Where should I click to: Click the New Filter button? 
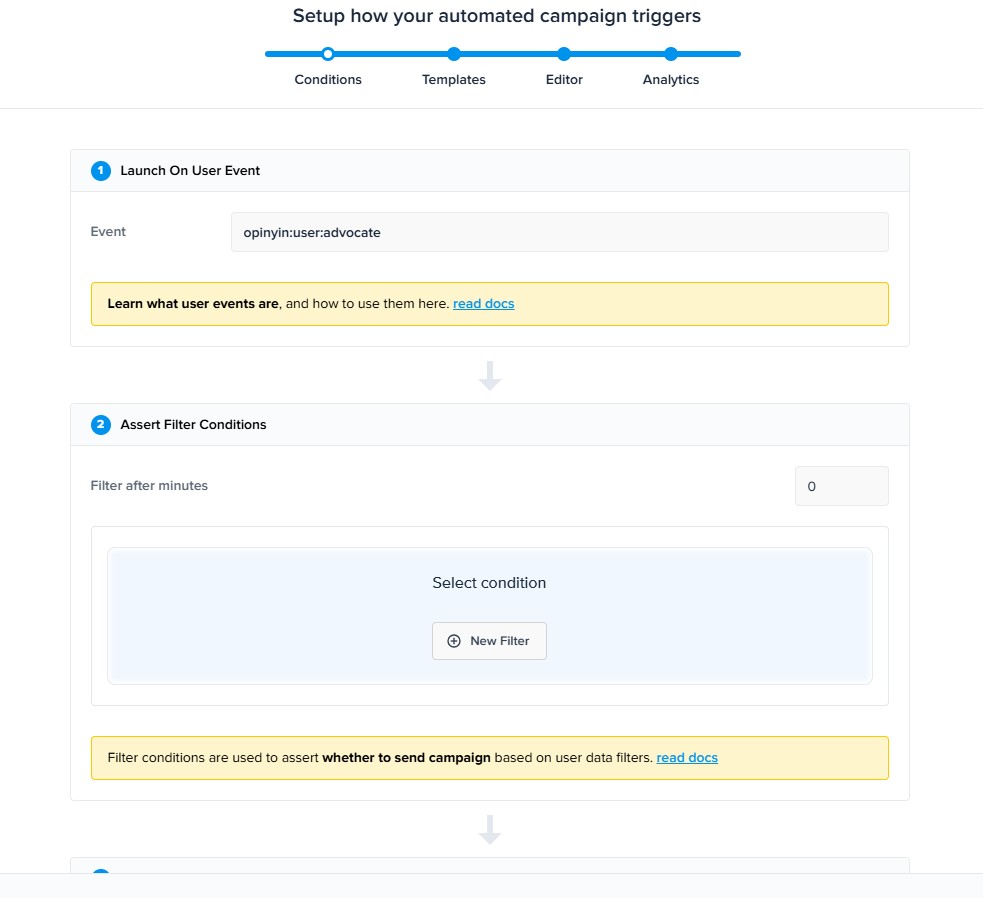[489, 641]
